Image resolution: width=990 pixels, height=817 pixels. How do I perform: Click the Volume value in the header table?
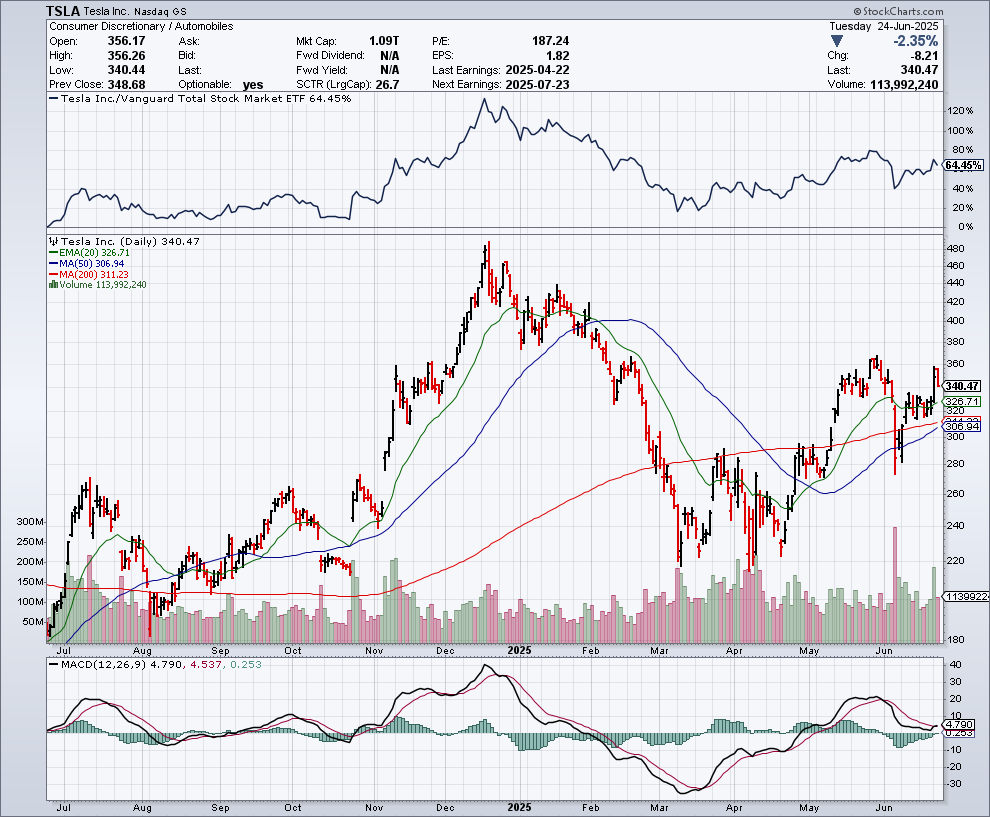coord(904,85)
